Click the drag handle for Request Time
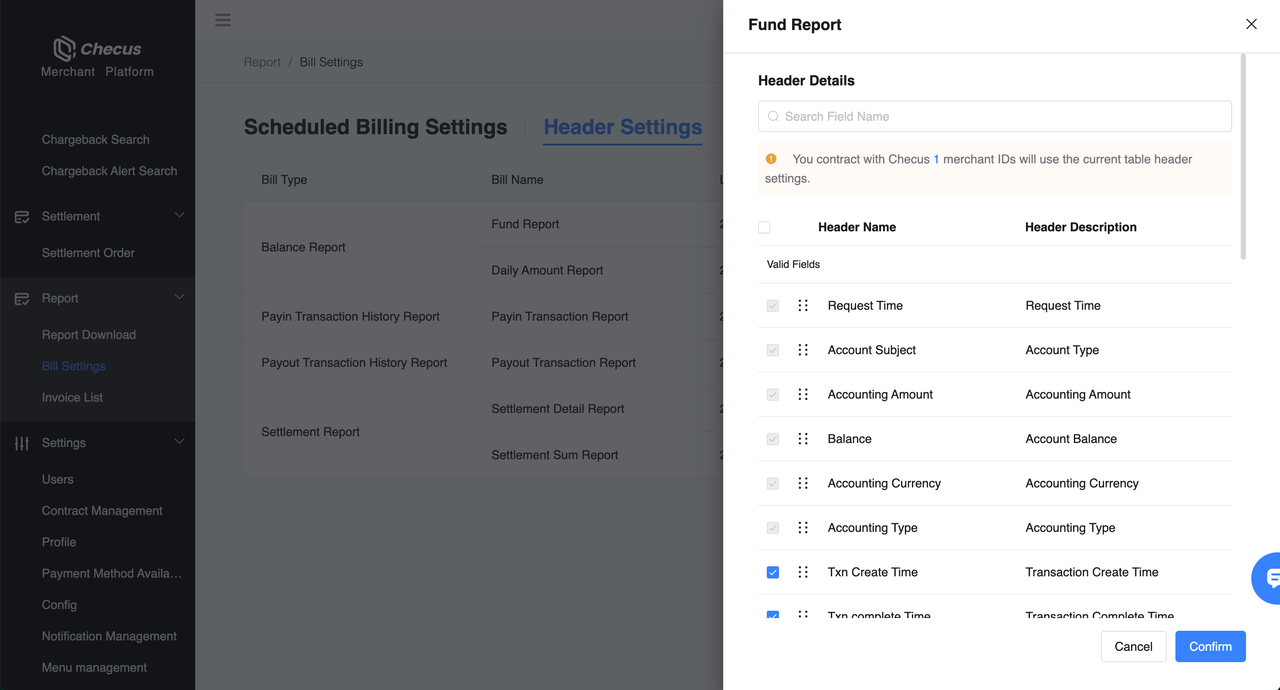The height and width of the screenshot is (690, 1280). (x=803, y=306)
